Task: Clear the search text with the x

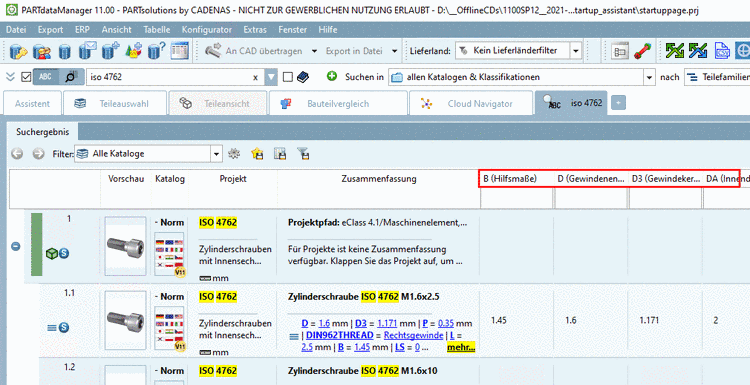Action: (x=255, y=77)
